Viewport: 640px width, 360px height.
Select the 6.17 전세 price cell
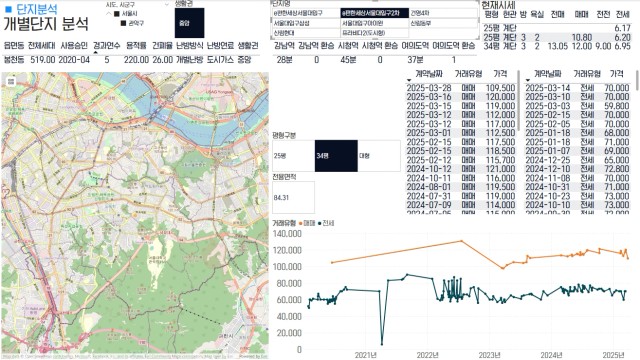tap(622, 28)
